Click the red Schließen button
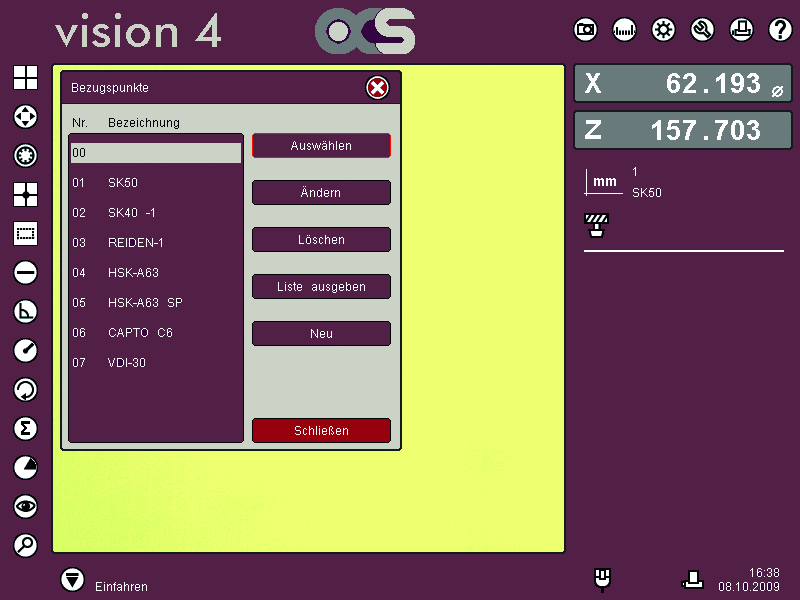 (321, 431)
